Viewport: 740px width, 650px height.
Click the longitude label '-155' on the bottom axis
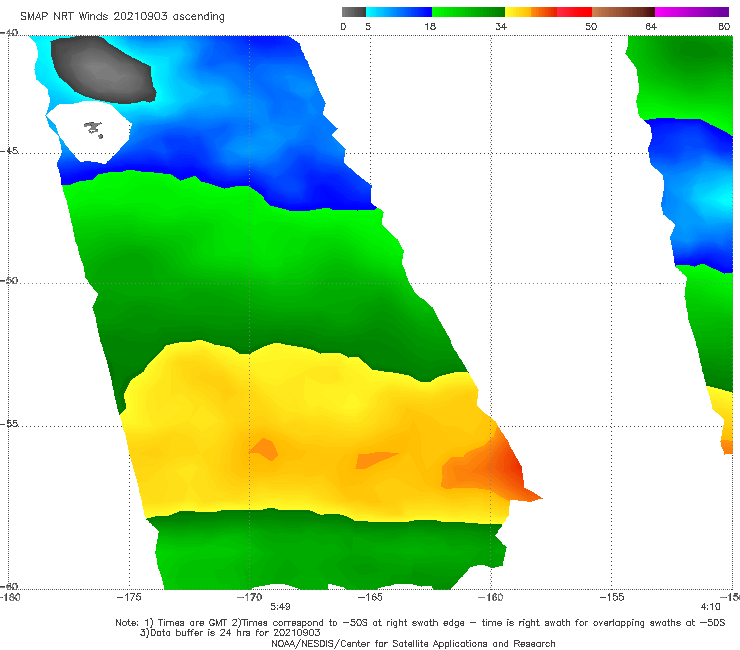click(612, 597)
